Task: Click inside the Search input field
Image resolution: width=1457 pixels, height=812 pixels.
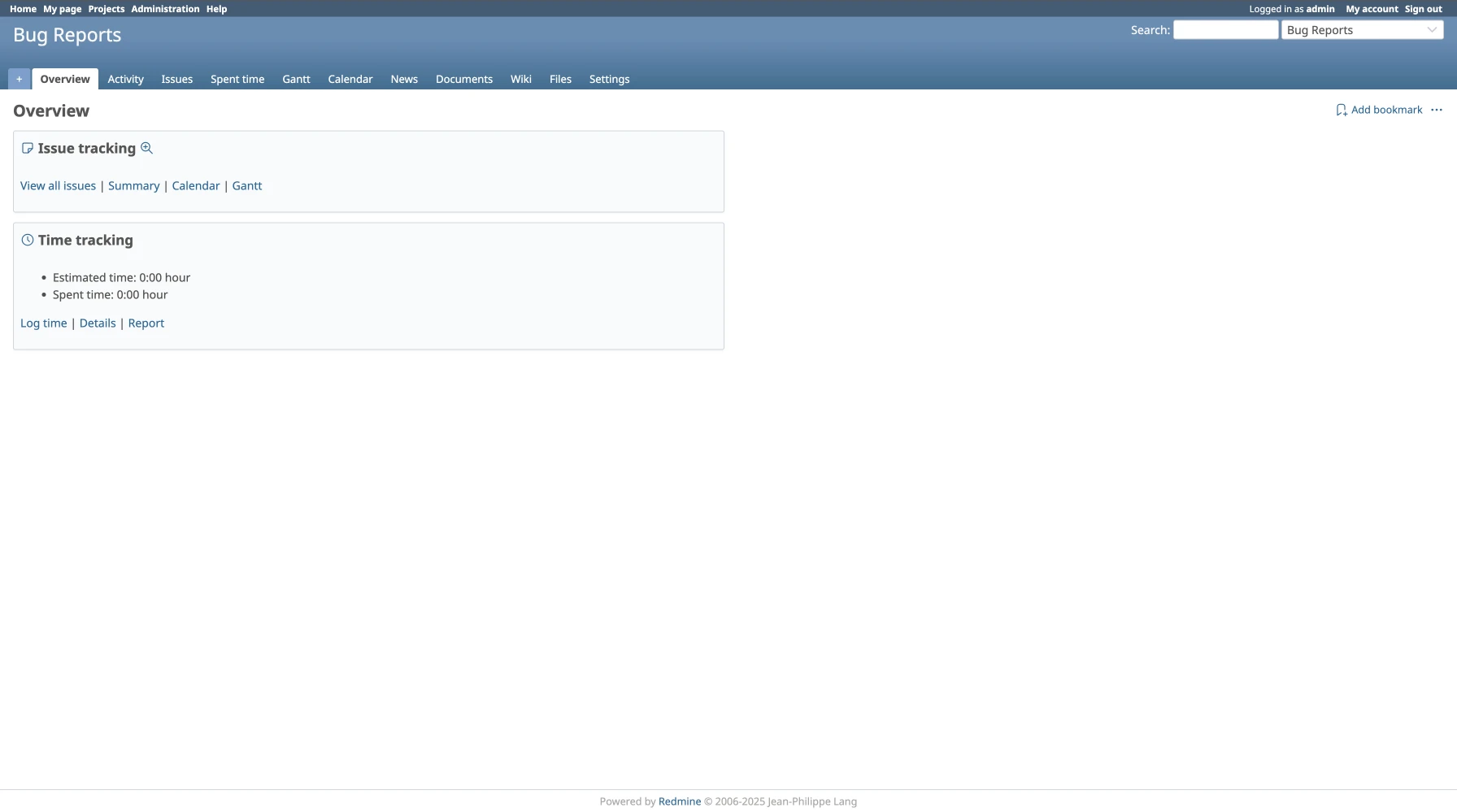Action: pos(1224,30)
